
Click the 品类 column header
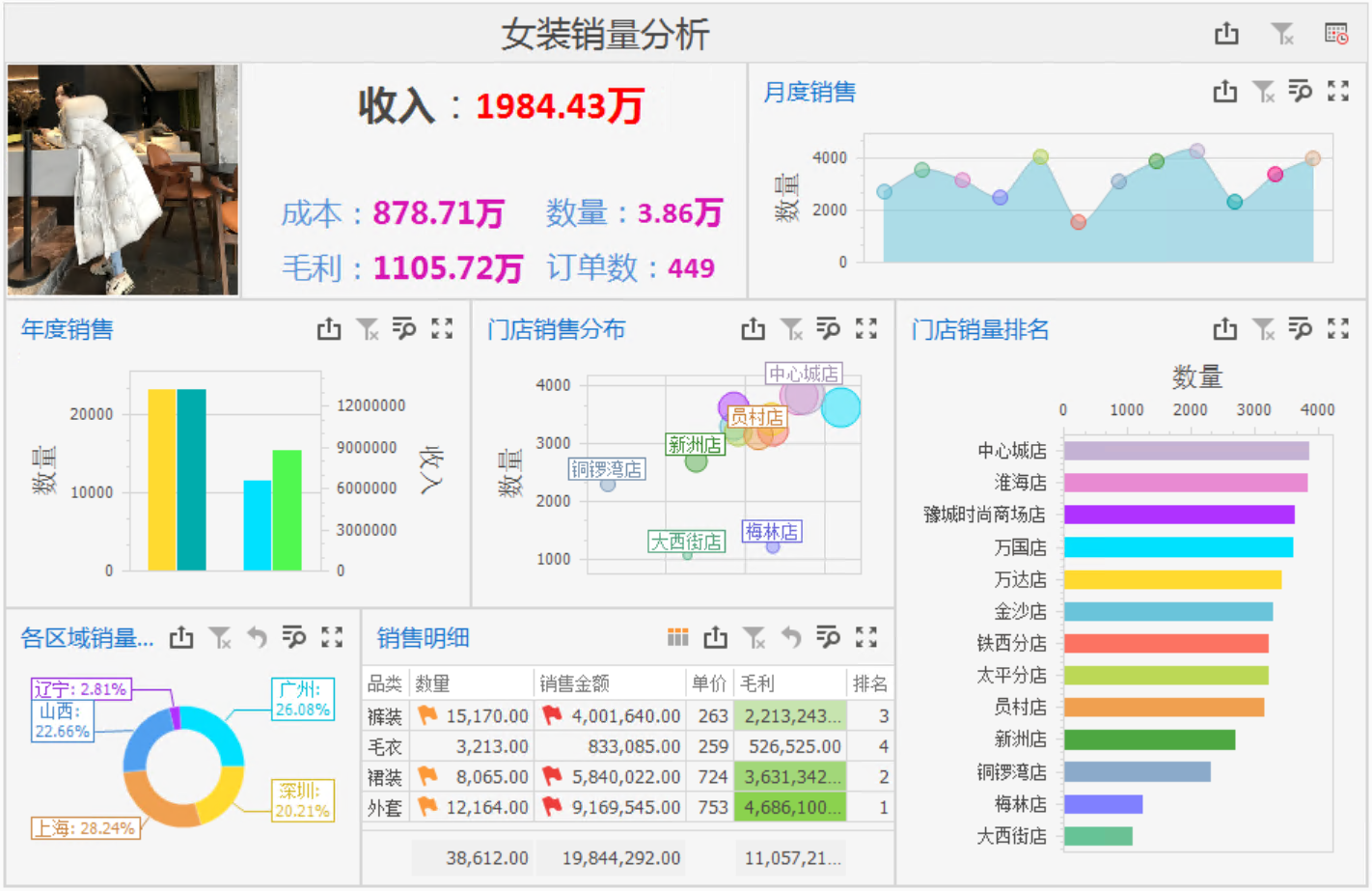pyautogui.click(x=385, y=683)
